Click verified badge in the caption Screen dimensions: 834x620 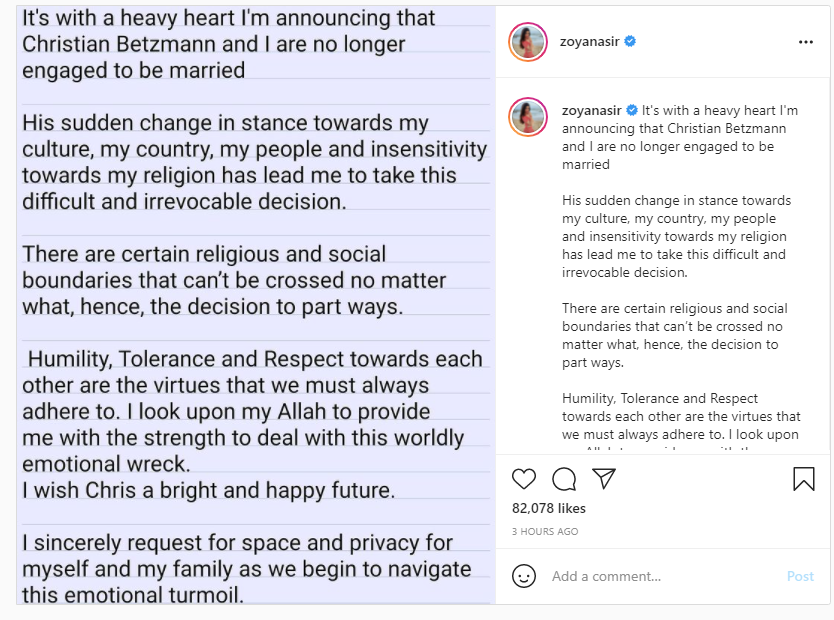coord(632,110)
